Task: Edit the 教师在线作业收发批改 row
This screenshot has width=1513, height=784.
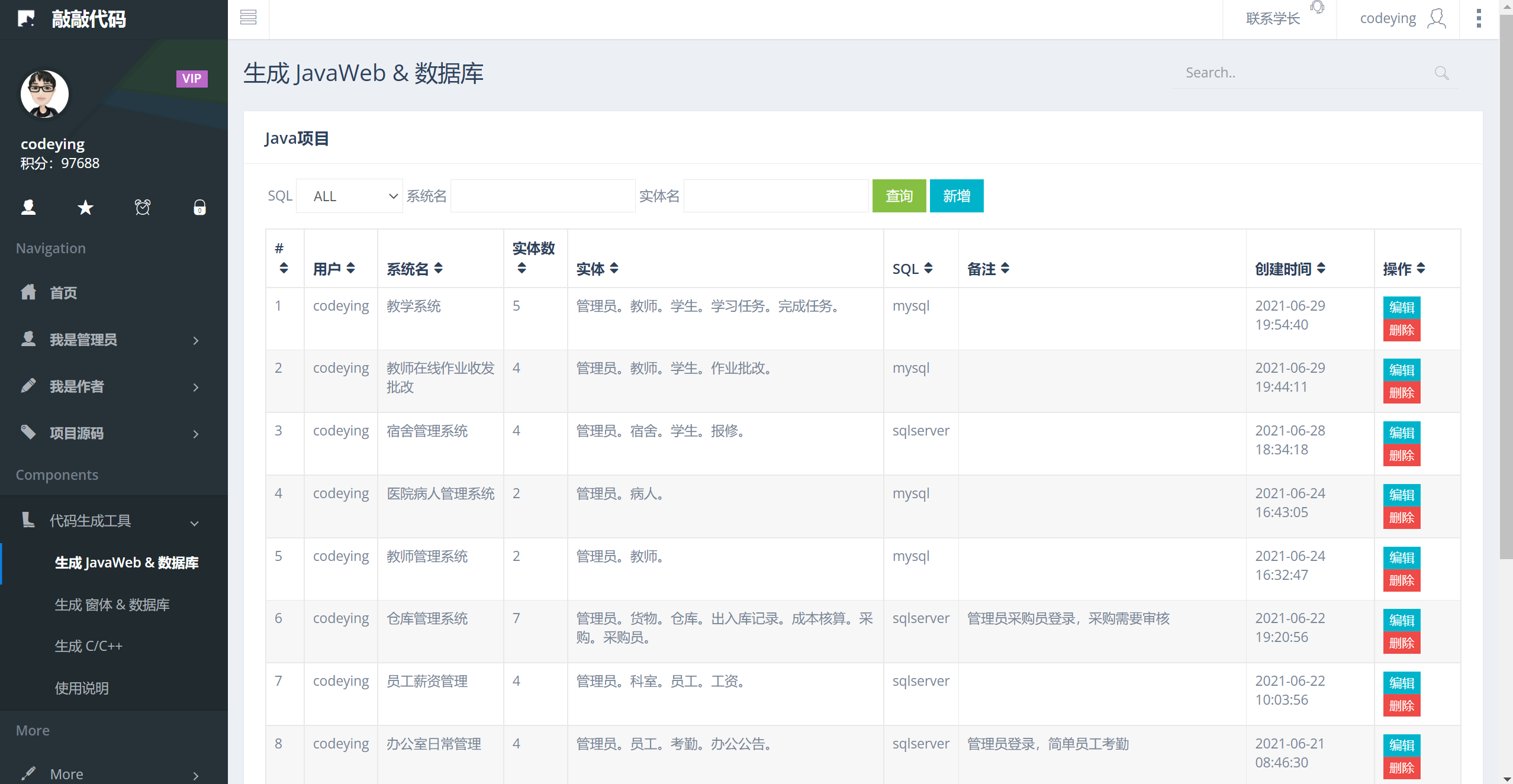Action: click(x=1402, y=370)
